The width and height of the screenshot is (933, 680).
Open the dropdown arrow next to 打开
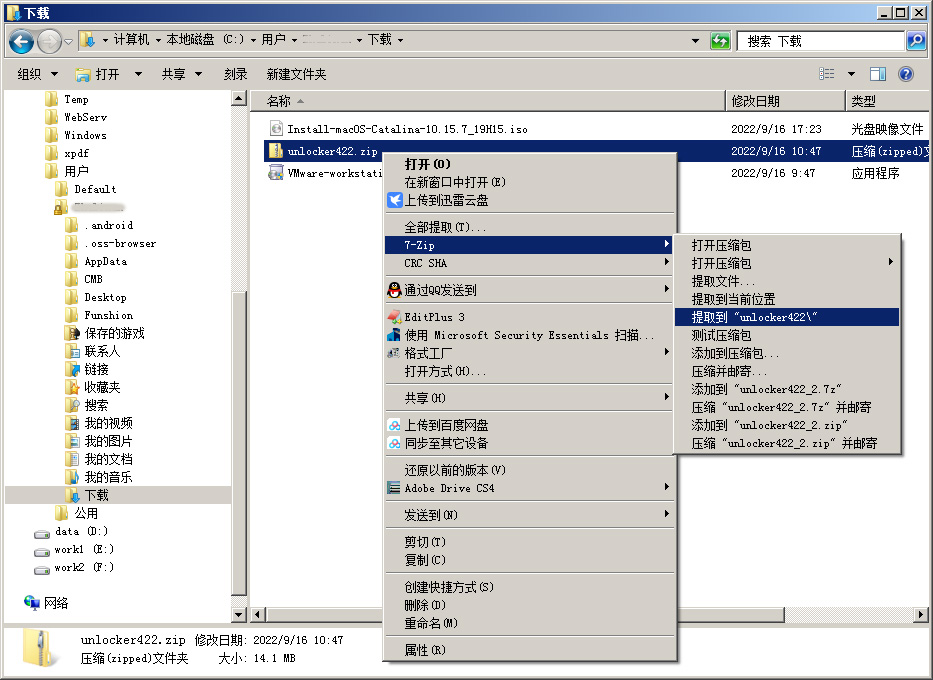(138, 74)
